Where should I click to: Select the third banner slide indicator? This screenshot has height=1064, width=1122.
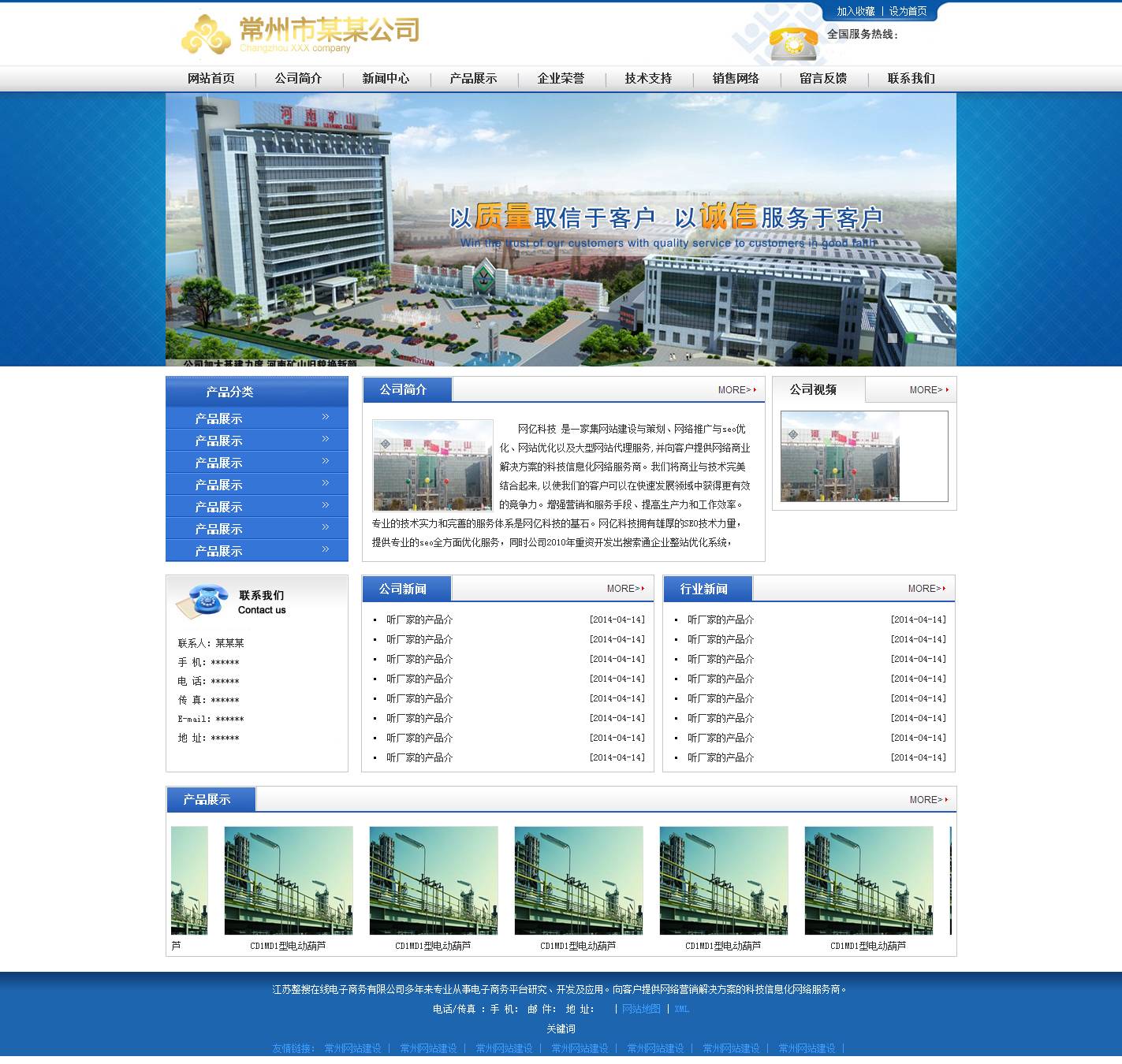[927, 338]
